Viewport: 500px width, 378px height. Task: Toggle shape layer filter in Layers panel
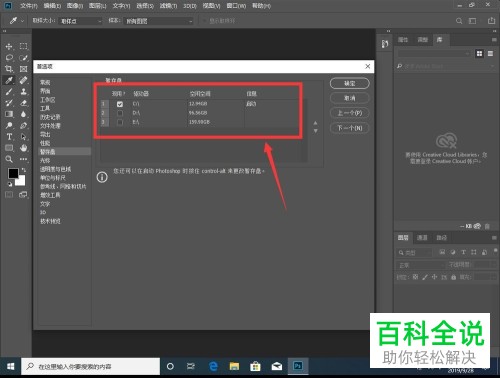474,252
